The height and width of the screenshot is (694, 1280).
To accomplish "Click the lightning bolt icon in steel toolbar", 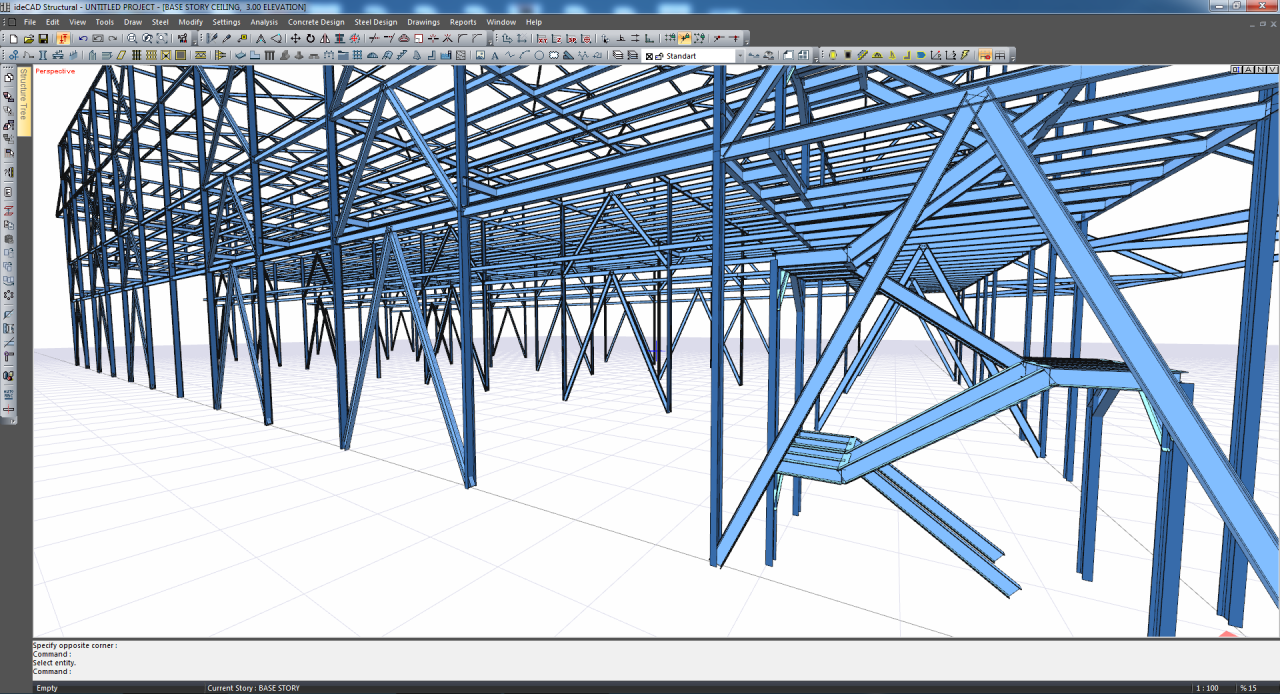I will [x=965, y=55].
